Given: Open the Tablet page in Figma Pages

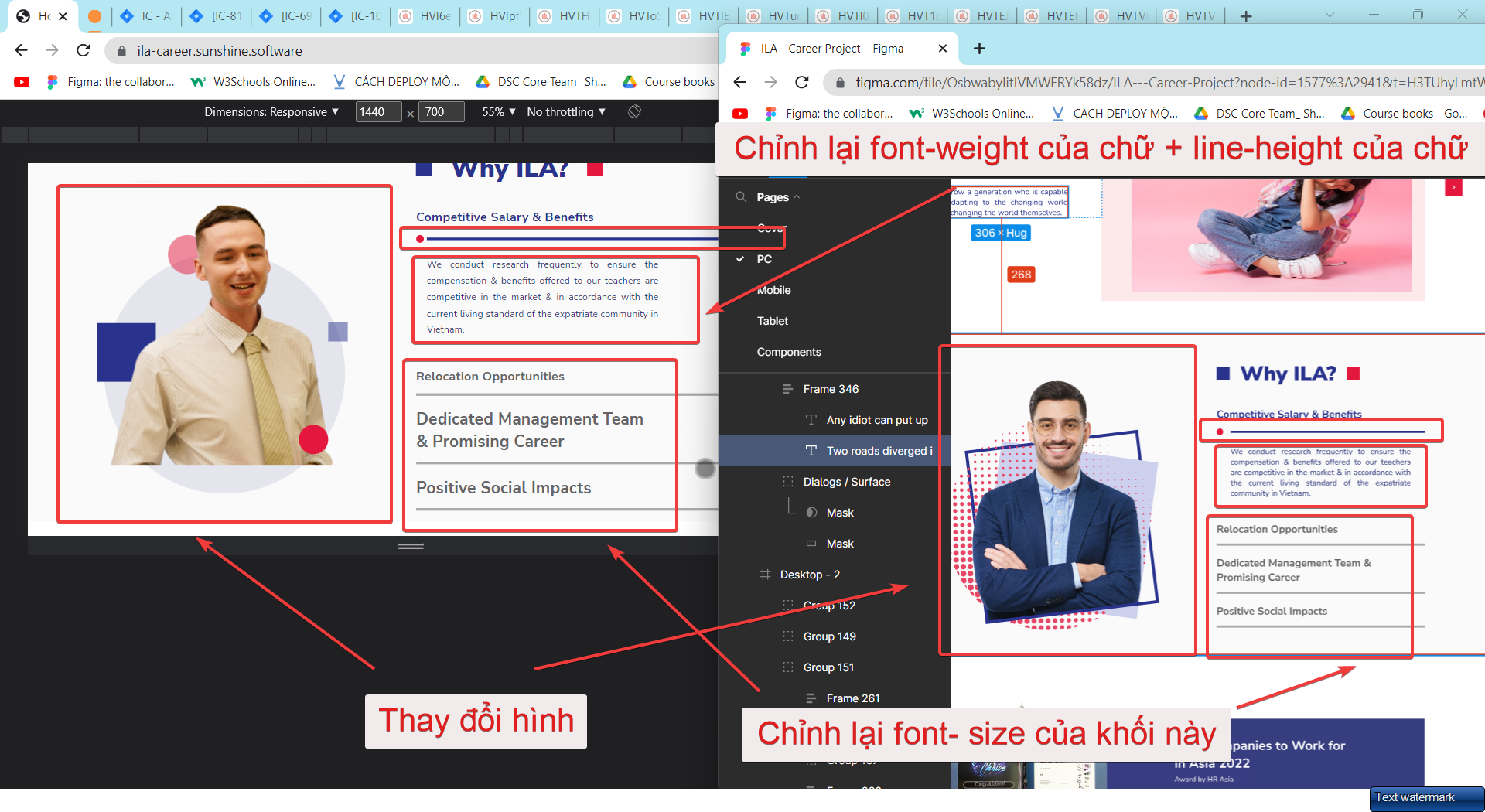Looking at the screenshot, I should 773,321.
